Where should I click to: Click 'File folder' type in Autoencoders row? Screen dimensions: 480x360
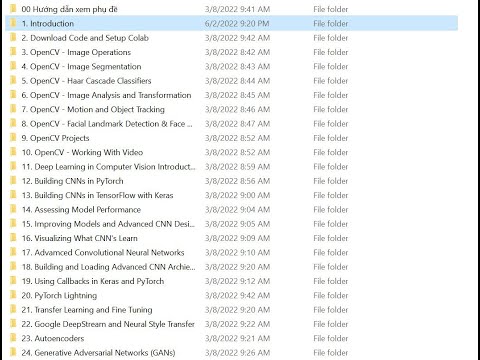tap(331, 339)
